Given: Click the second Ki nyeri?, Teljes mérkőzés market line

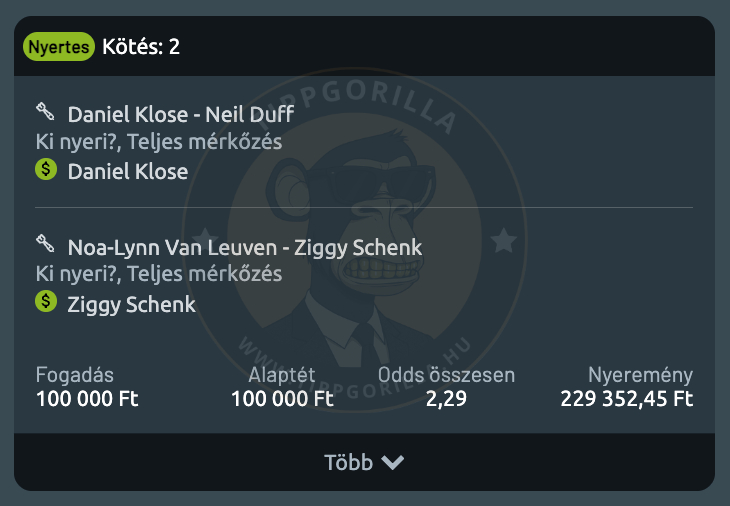Looking at the screenshot, I should coord(159,274).
